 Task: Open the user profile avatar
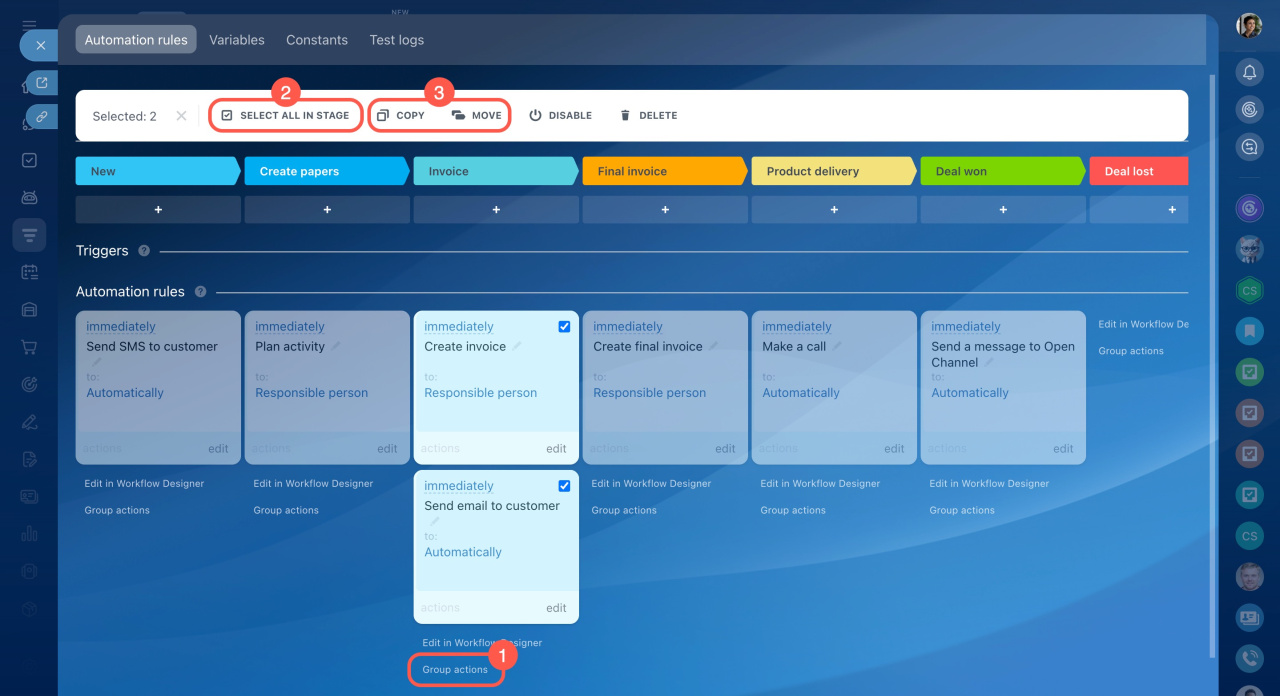[1249, 26]
